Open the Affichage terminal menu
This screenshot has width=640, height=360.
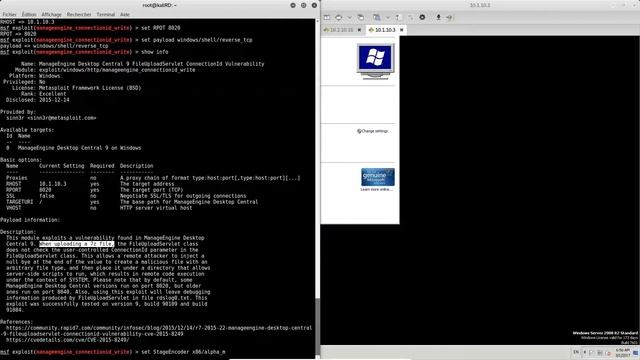51,14
